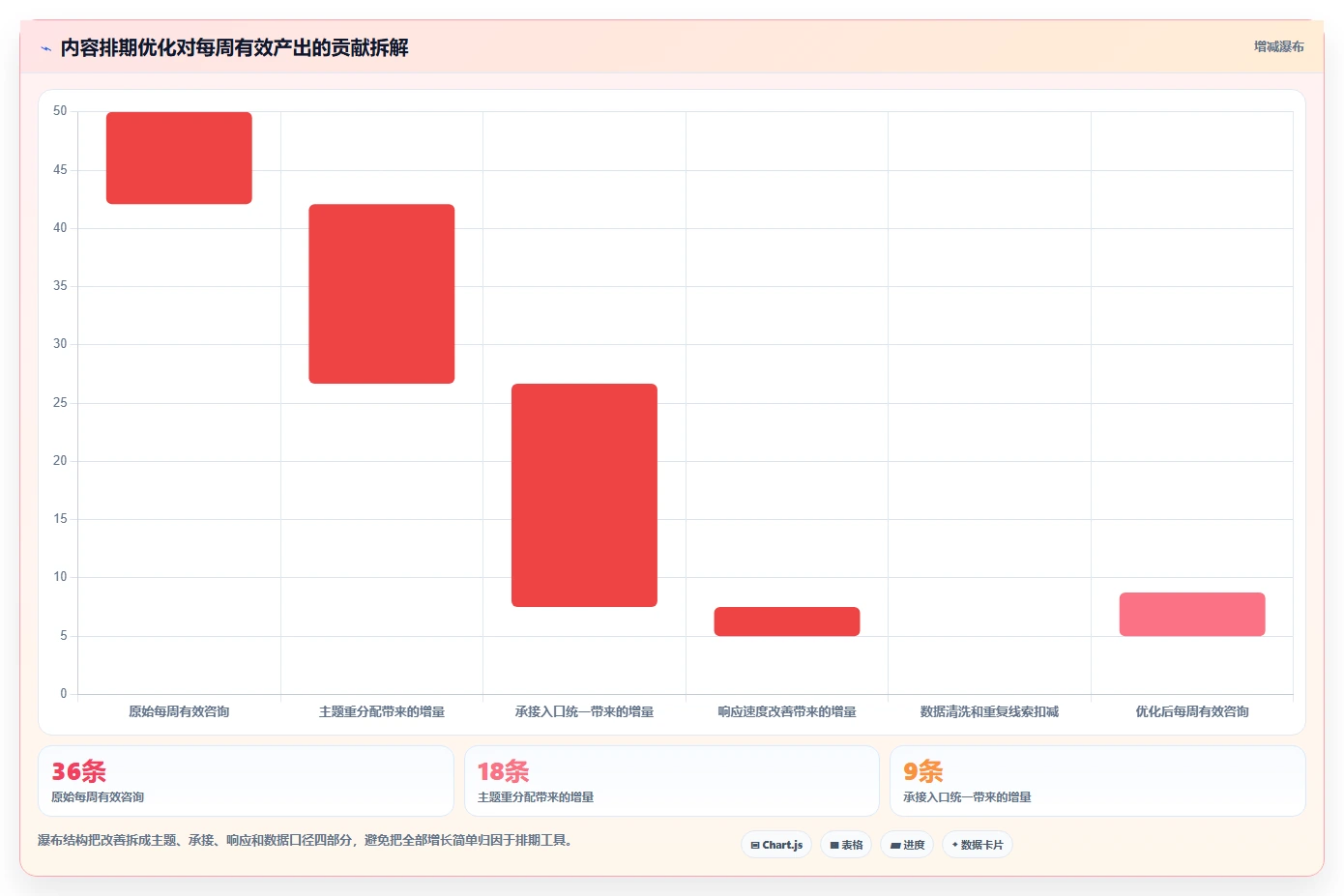Click the bar for 响应速度改善带来的增量
This screenshot has width=1344, height=896.
[x=787, y=621]
